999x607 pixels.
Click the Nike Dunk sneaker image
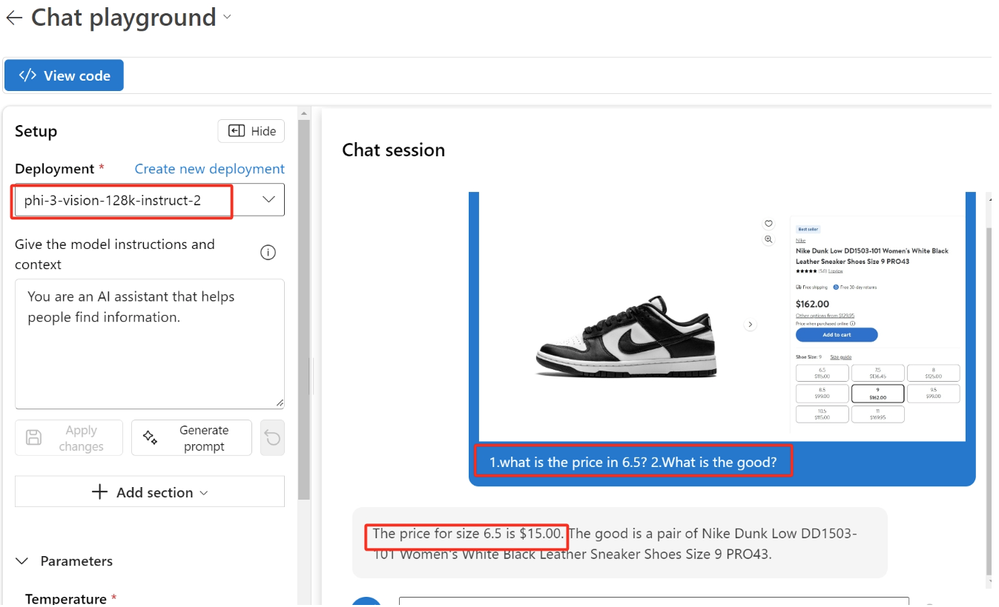(x=626, y=336)
